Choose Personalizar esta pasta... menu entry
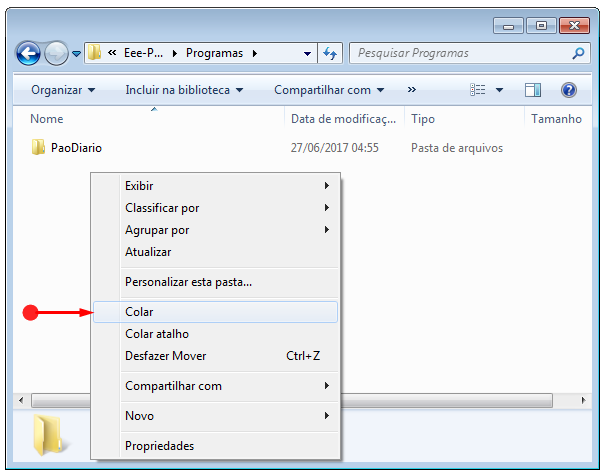Screen dimensions: 605x476 215,282
